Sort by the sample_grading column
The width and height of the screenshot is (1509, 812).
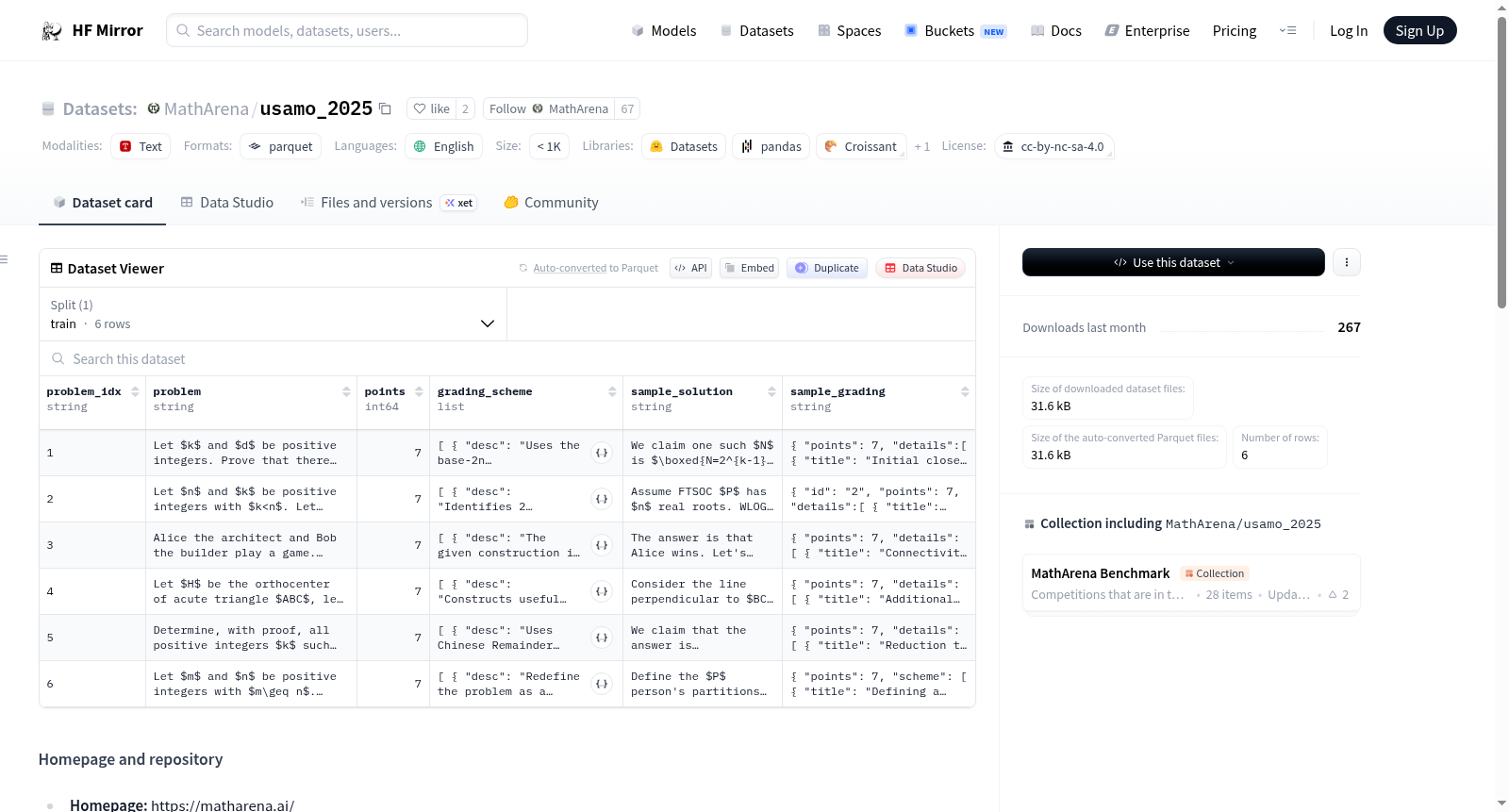pos(965,391)
